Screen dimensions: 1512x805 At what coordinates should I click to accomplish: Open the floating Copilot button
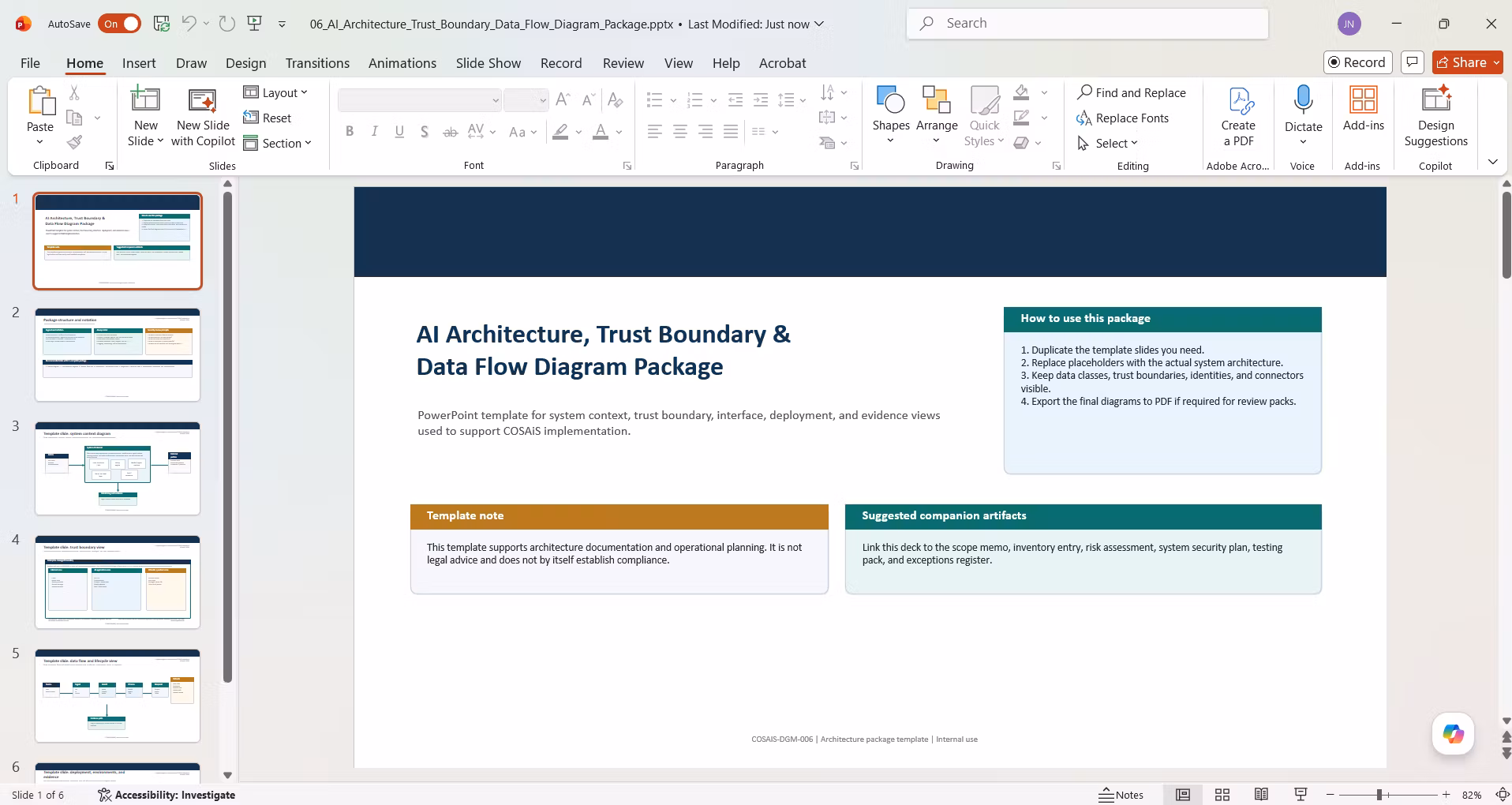pos(1453,733)
